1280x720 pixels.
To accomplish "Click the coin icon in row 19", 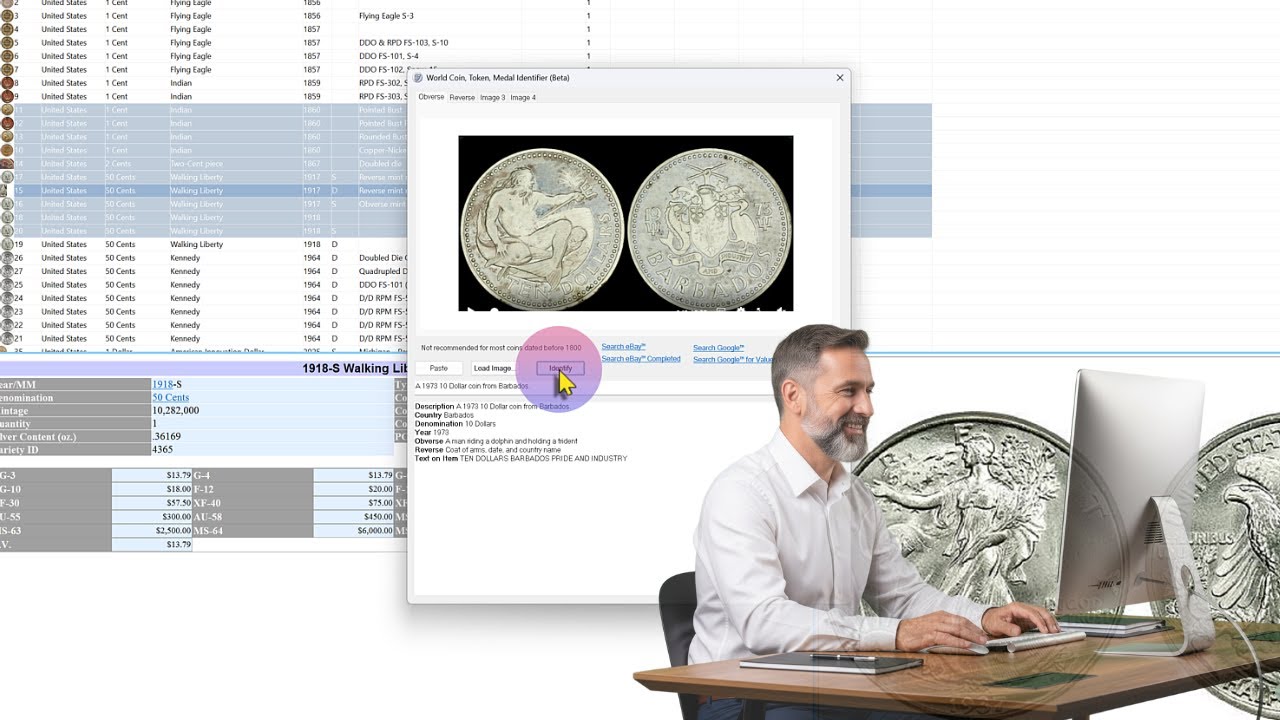I will tap(7, 244).
